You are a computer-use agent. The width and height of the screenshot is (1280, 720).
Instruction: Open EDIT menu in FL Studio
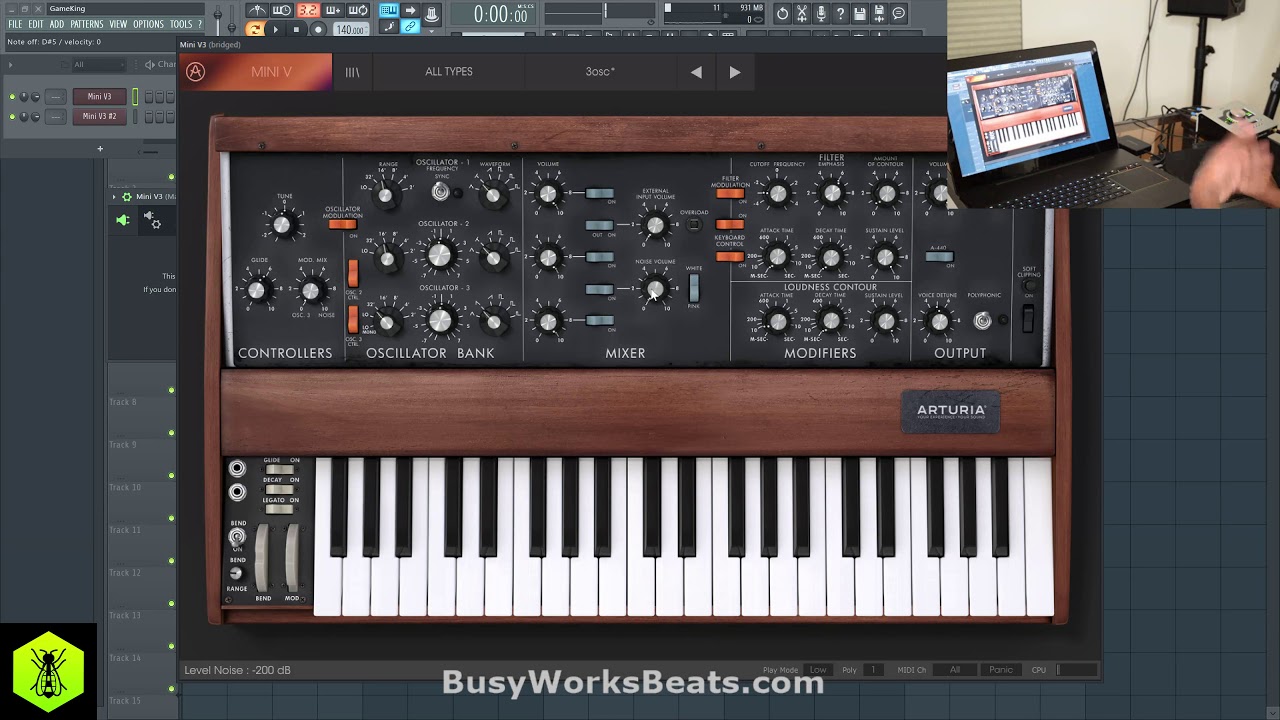pyautogui.click(x=36, y=24)
